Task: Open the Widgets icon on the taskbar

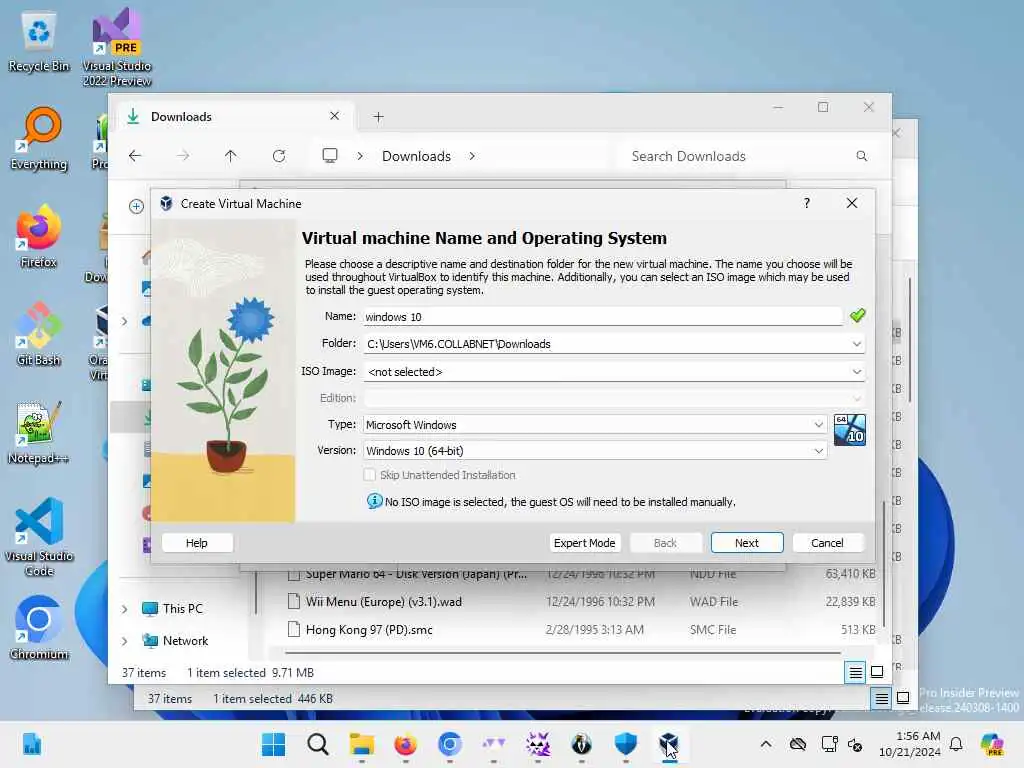Action: pyautogui.click(x=31, y=744)
